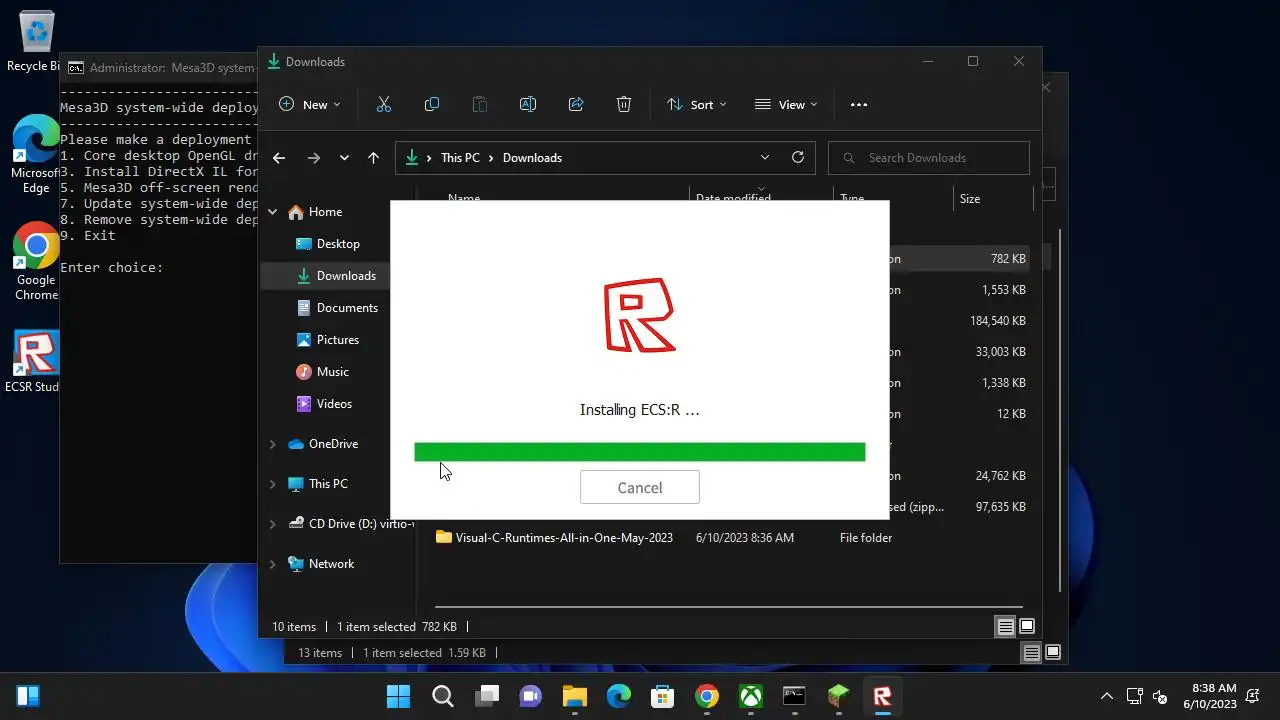The width and height of the screenshot is (1280, 720).
Task: Open File Explorer from the taskbar
Action: [574, 696]
